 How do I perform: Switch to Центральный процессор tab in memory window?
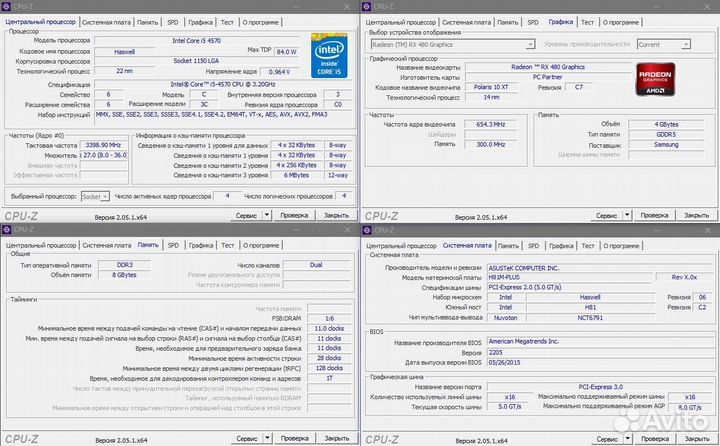pos(41,245)
